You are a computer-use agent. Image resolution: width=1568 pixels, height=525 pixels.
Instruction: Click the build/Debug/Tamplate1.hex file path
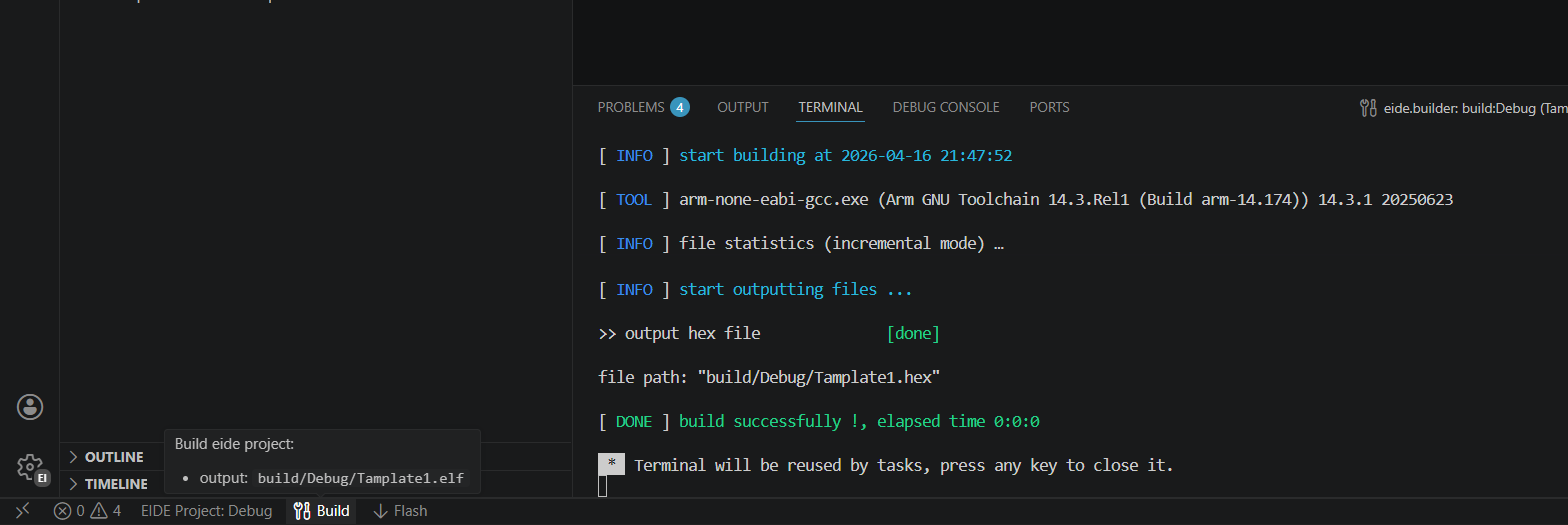tap(819, 377)
